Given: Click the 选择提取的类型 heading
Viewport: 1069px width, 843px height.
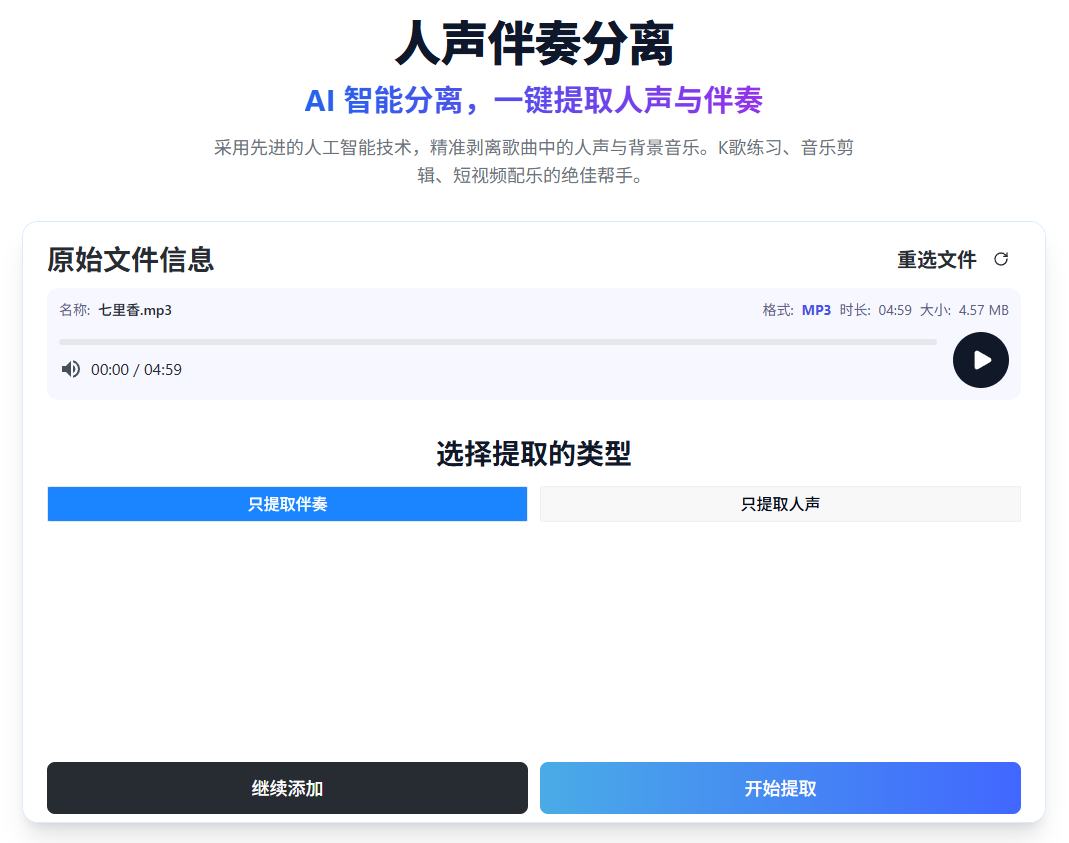Looking at the screenshot, I should [534, 453].
